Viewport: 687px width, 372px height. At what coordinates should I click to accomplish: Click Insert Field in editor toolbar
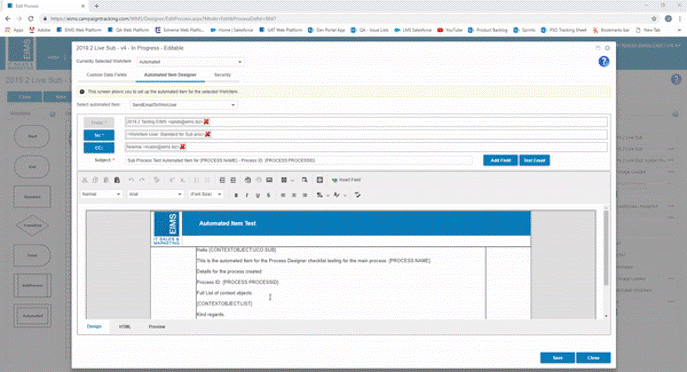point(346,180)
